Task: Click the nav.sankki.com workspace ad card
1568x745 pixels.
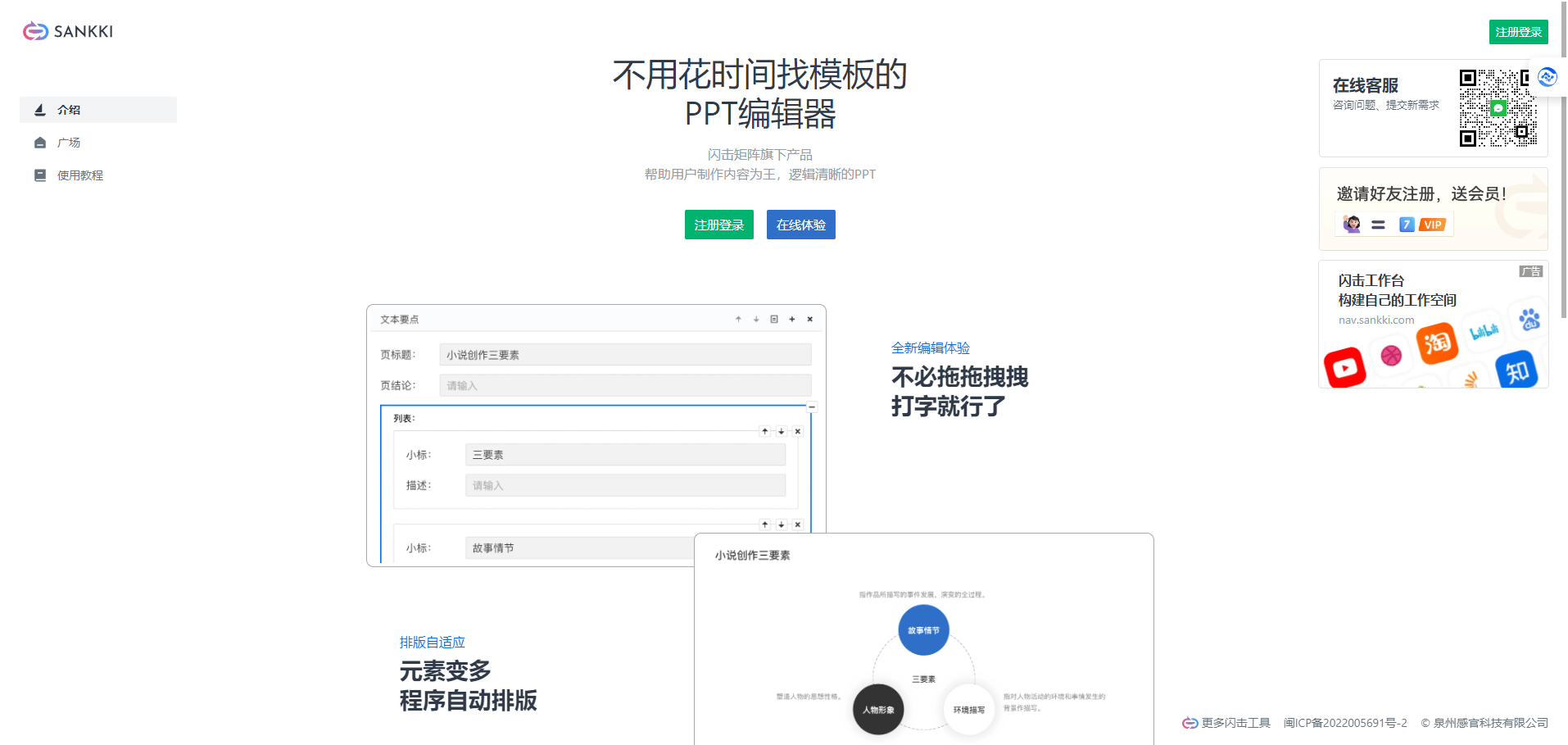Action: click(x=1432, y=324)
